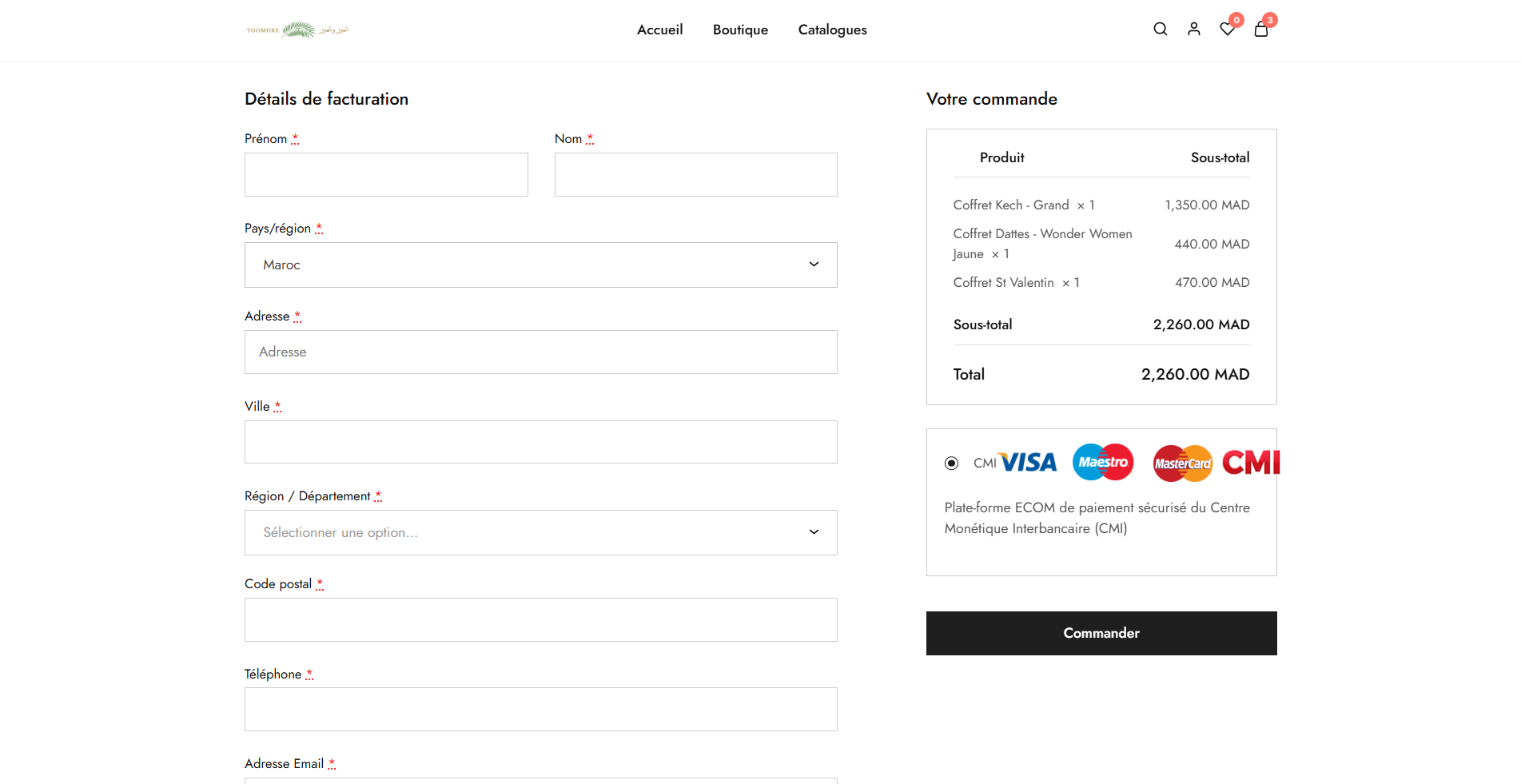Go to Accueil in the navigation
1521x784 pixels.
[x=659, y=30]
